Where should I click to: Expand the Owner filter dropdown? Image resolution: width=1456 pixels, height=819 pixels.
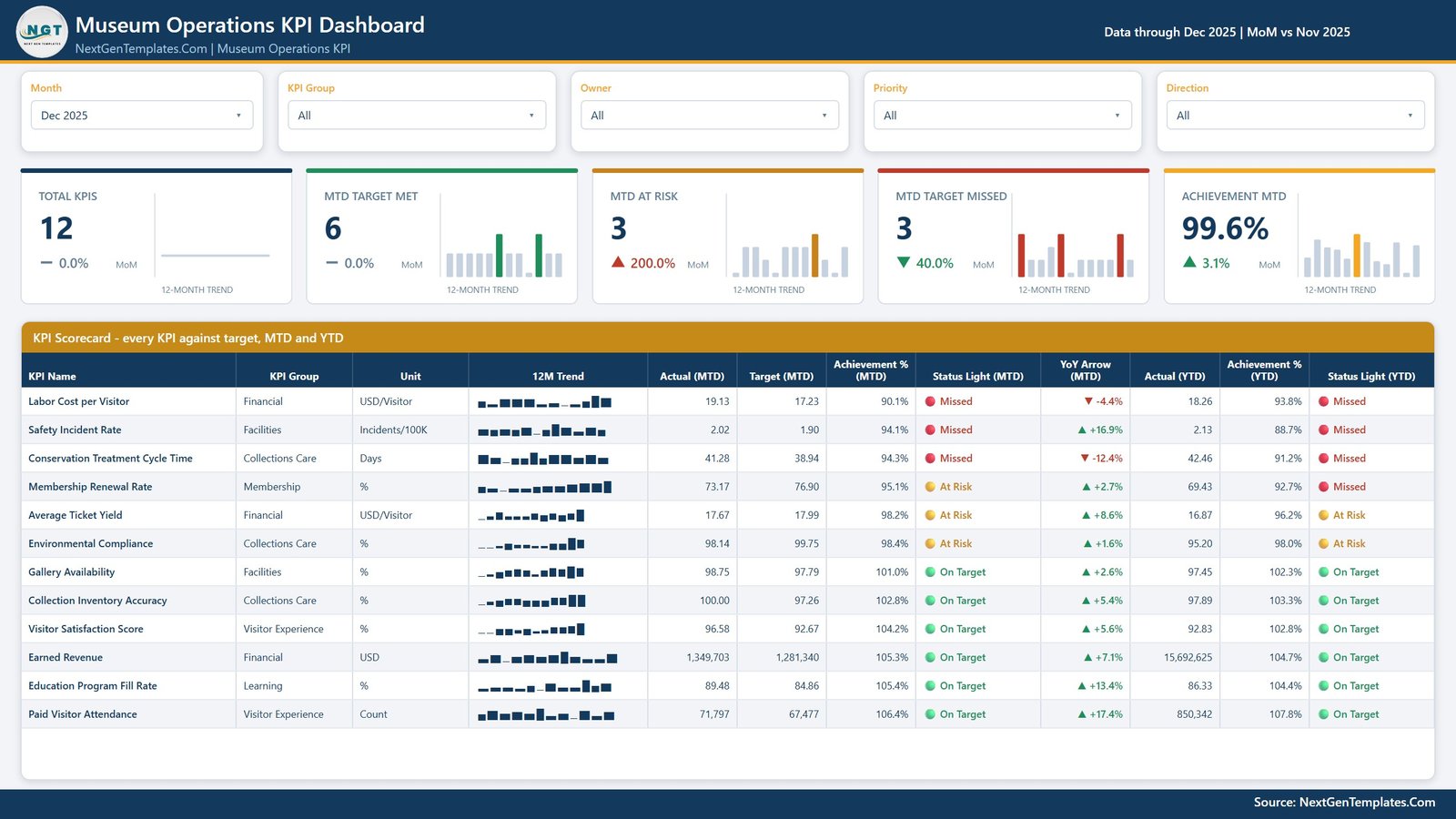point(710,116)
